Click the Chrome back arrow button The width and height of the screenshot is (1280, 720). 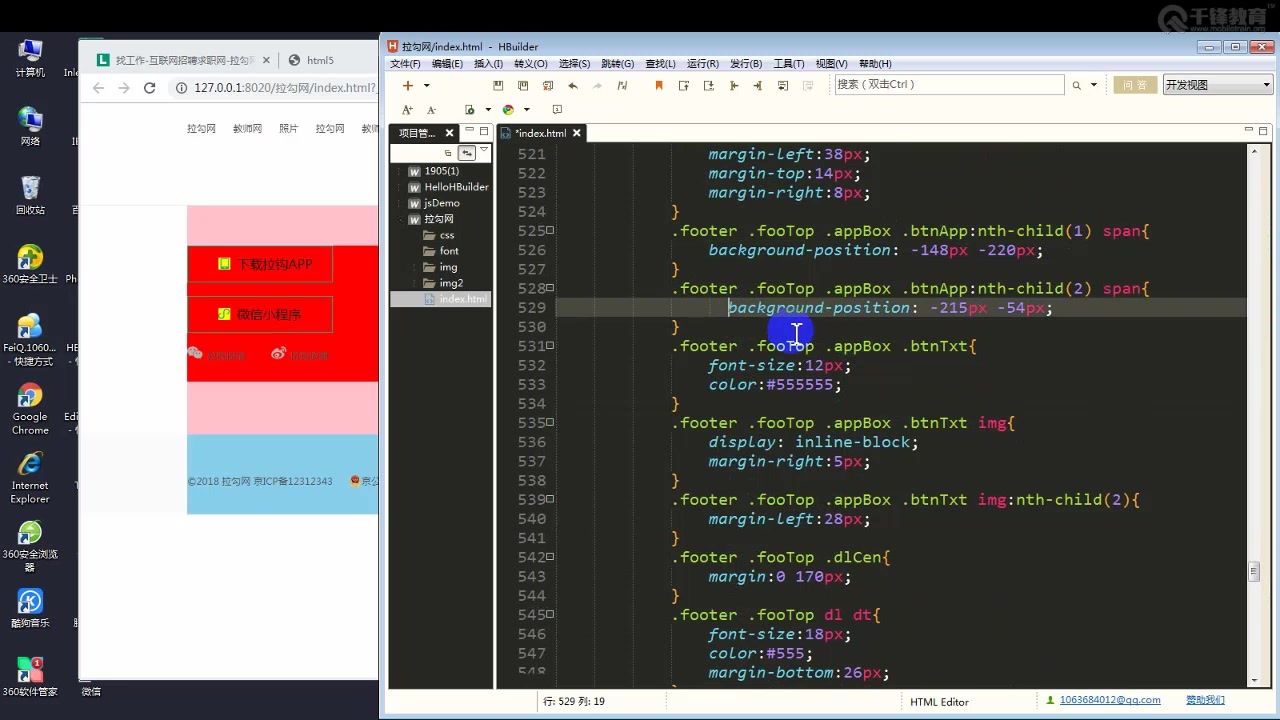pyautogui.click(x=98, y=88)
